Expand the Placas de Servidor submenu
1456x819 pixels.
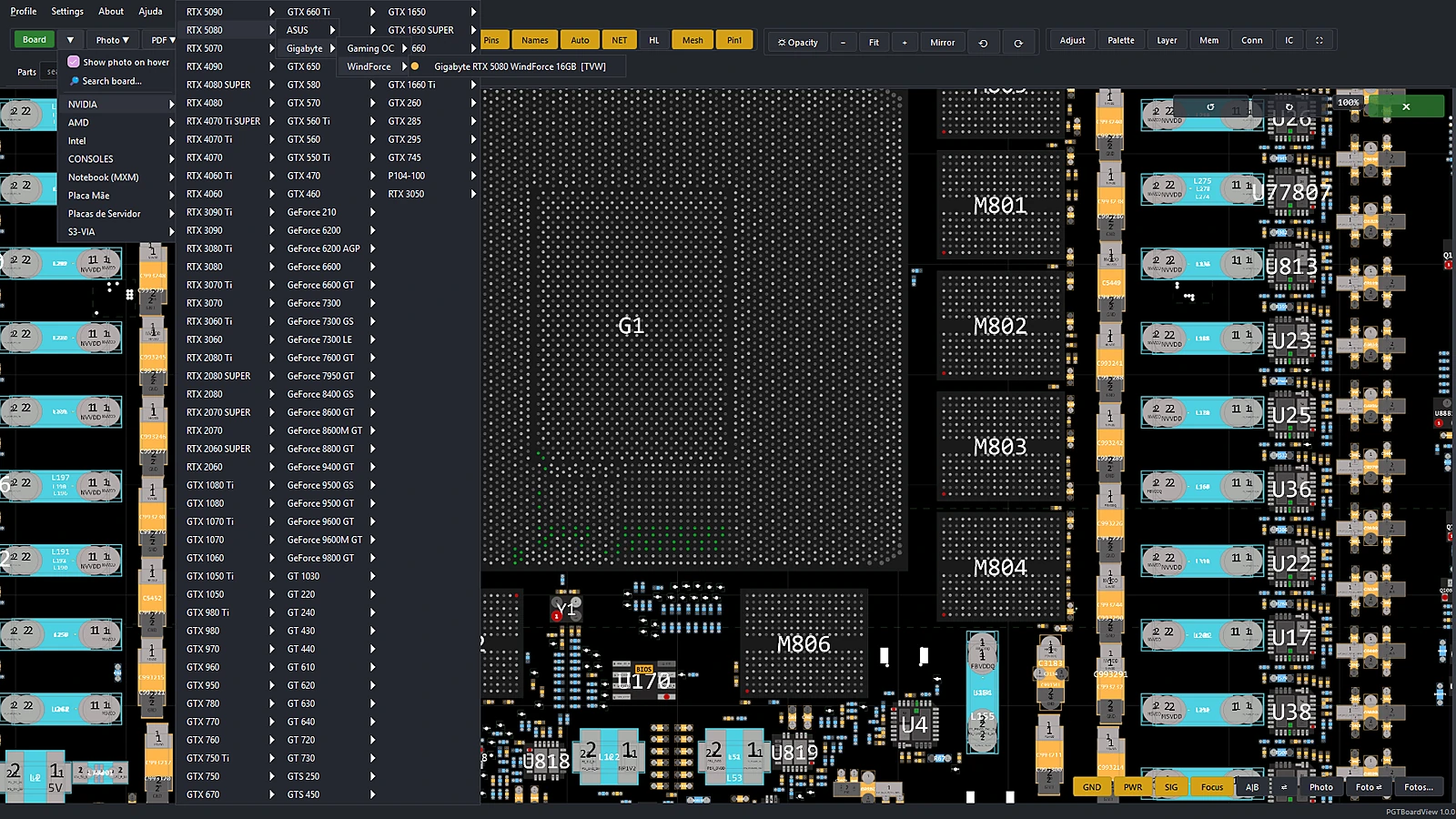(x=116, y=214)
